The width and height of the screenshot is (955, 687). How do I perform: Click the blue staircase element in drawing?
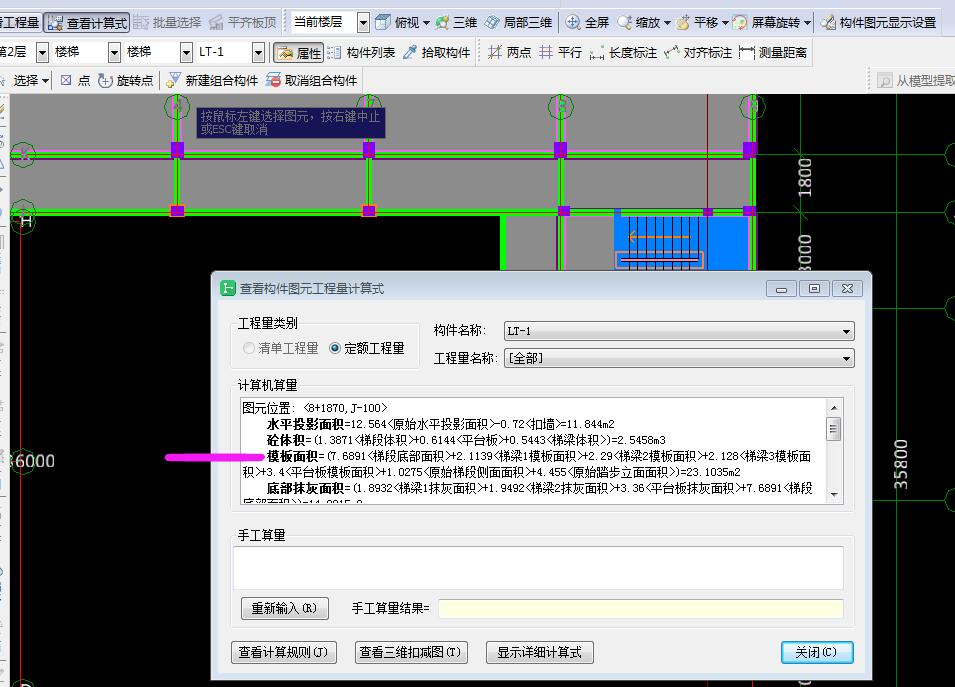click(682, 241)
